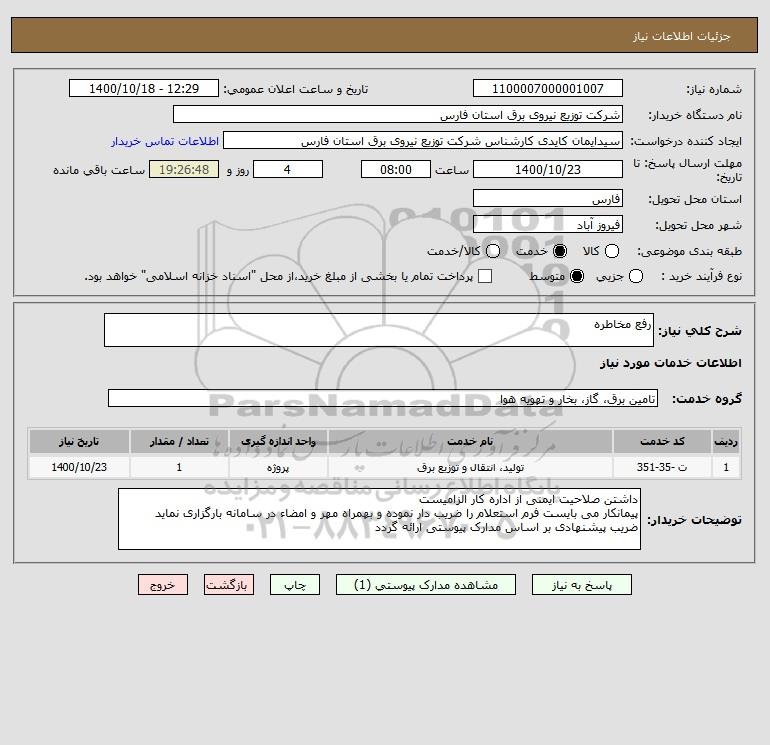The image size is (770, 745).
Task: Click مشاهده مدارک پیوستی (1) button
Action: [x=426, y=585]
